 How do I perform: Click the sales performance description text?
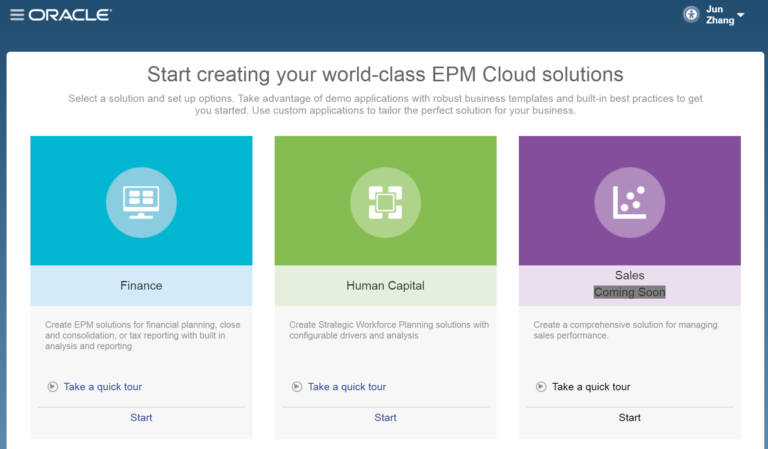pos(625,330)
